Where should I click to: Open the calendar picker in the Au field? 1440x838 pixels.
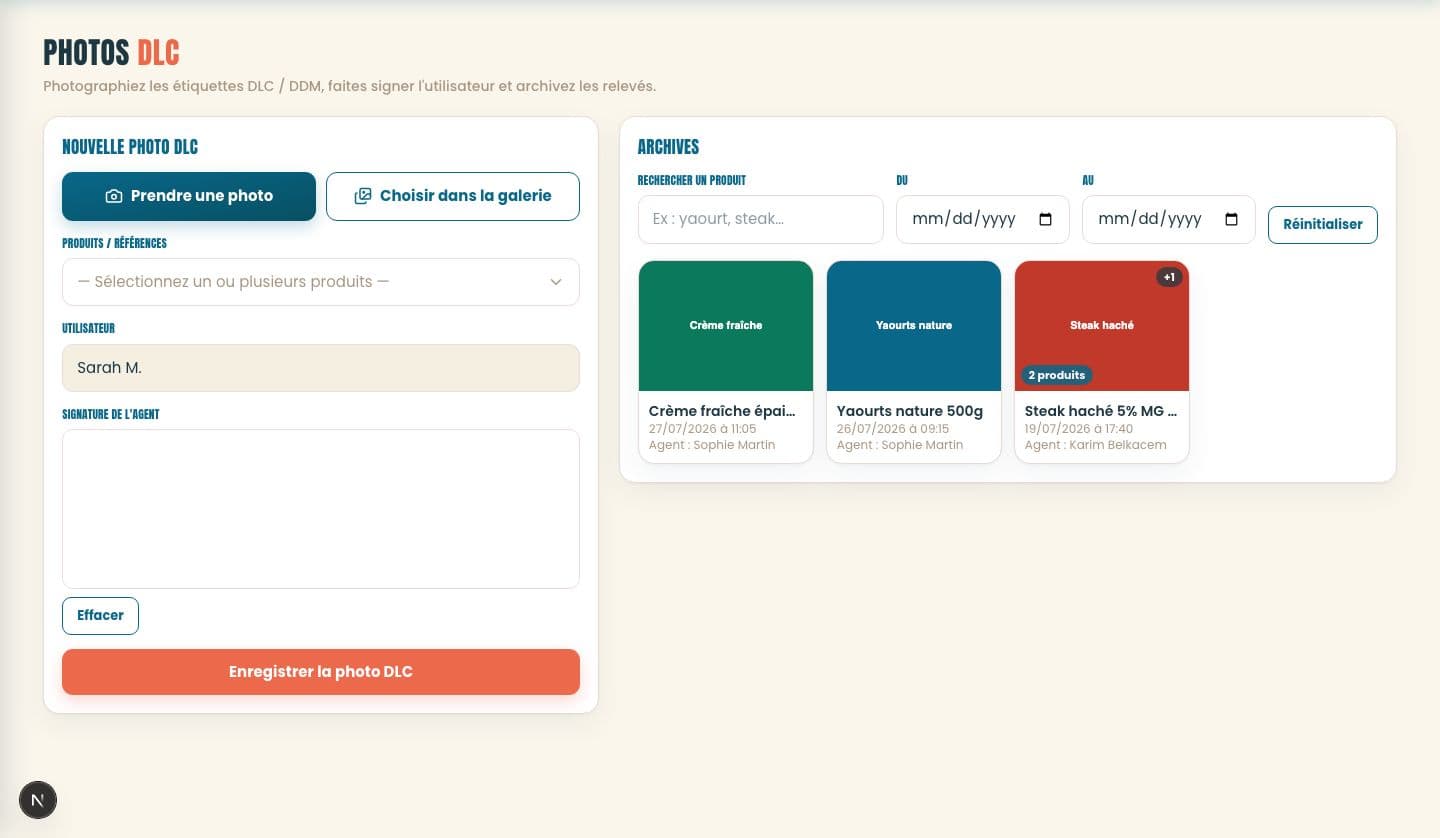[1232, 219]
